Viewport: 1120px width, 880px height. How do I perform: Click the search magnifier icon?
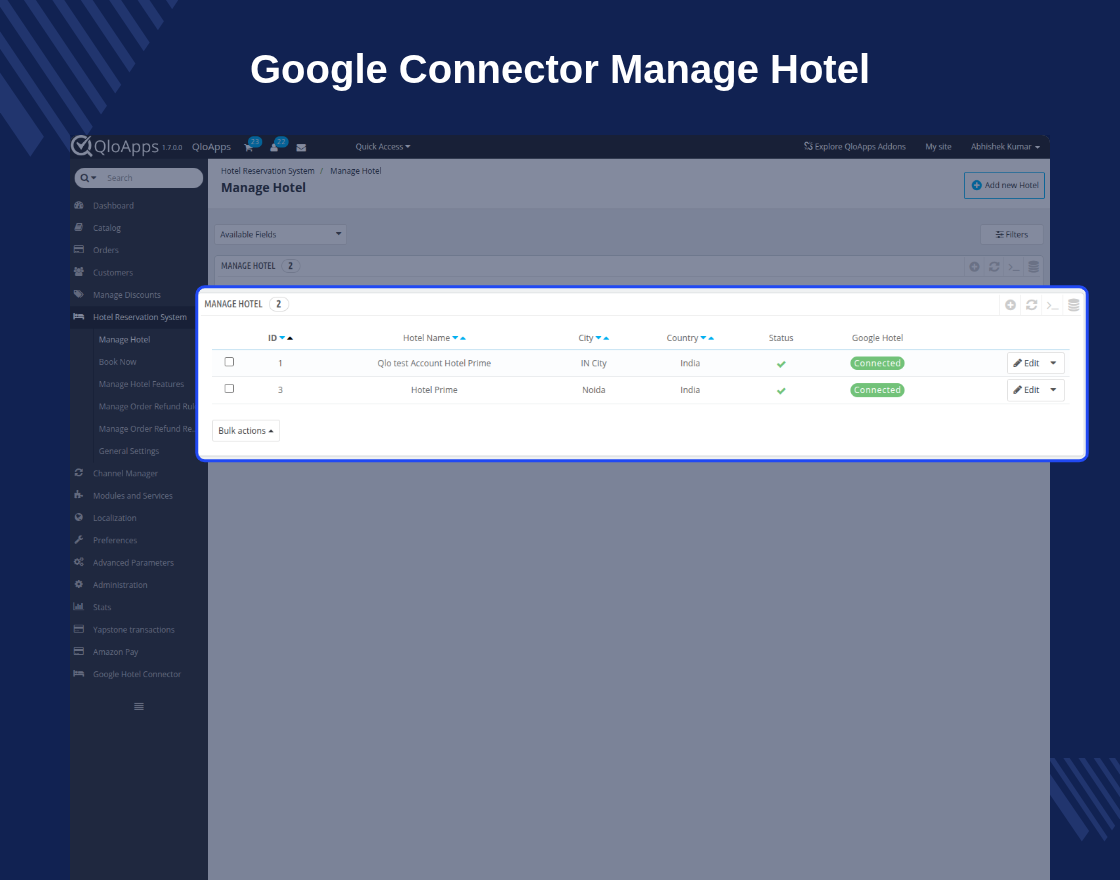click(x=84, y=178)
